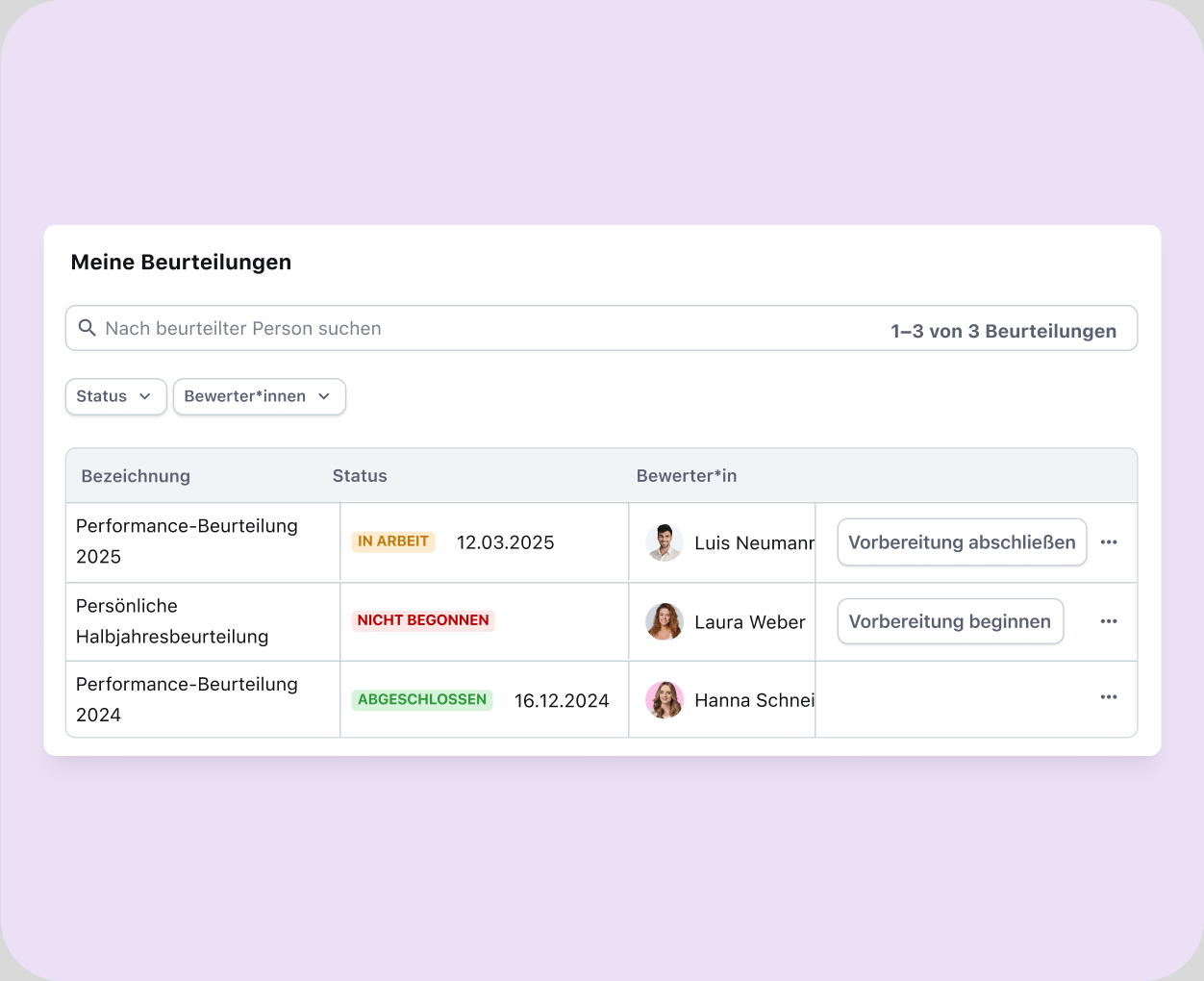Click Luis Neumann's profile avatar
This screenshot has height=981, width=1204.
(x=665, y=542)
